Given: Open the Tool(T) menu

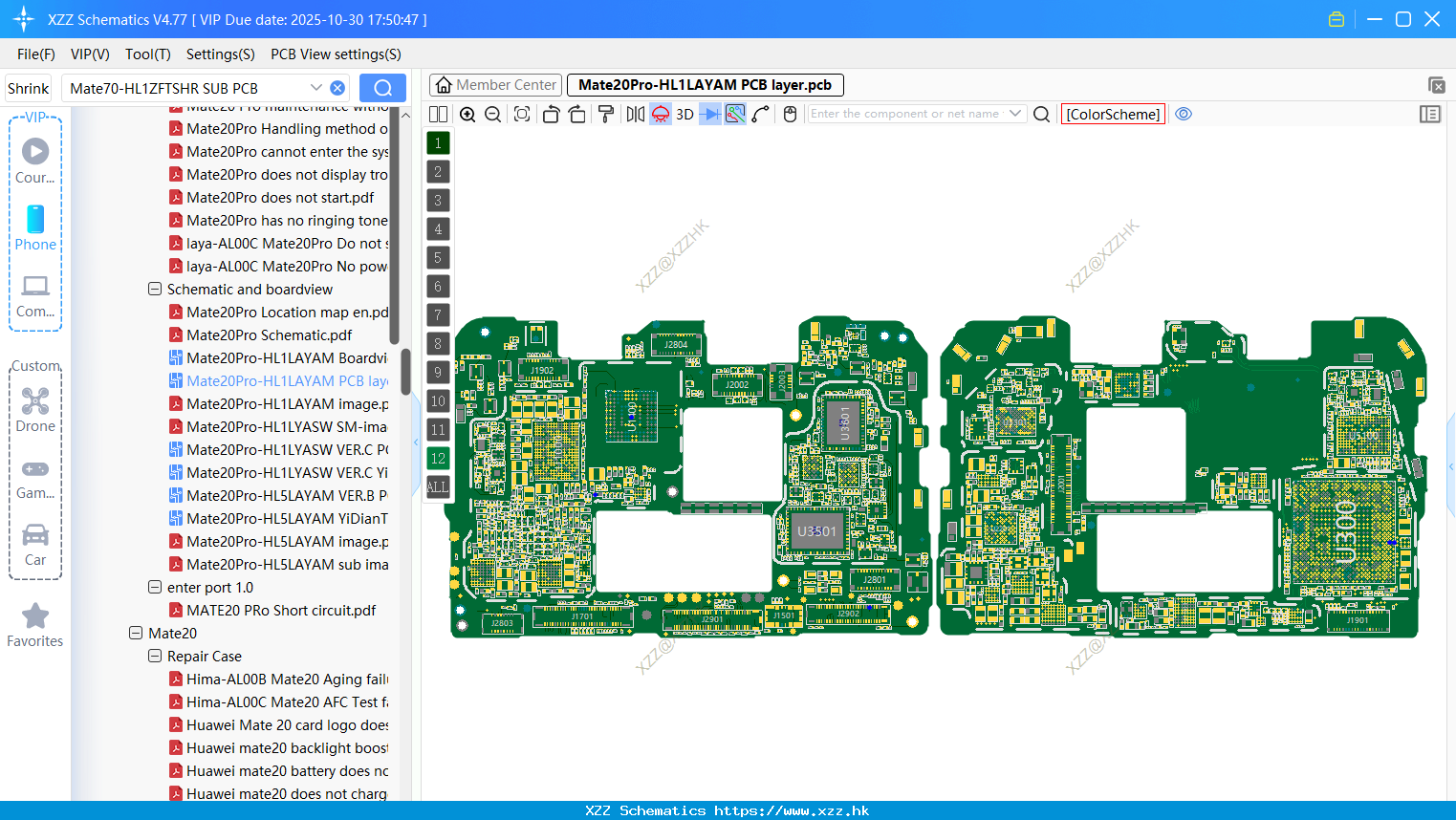Looking at the screenshot, I should 148,54.
